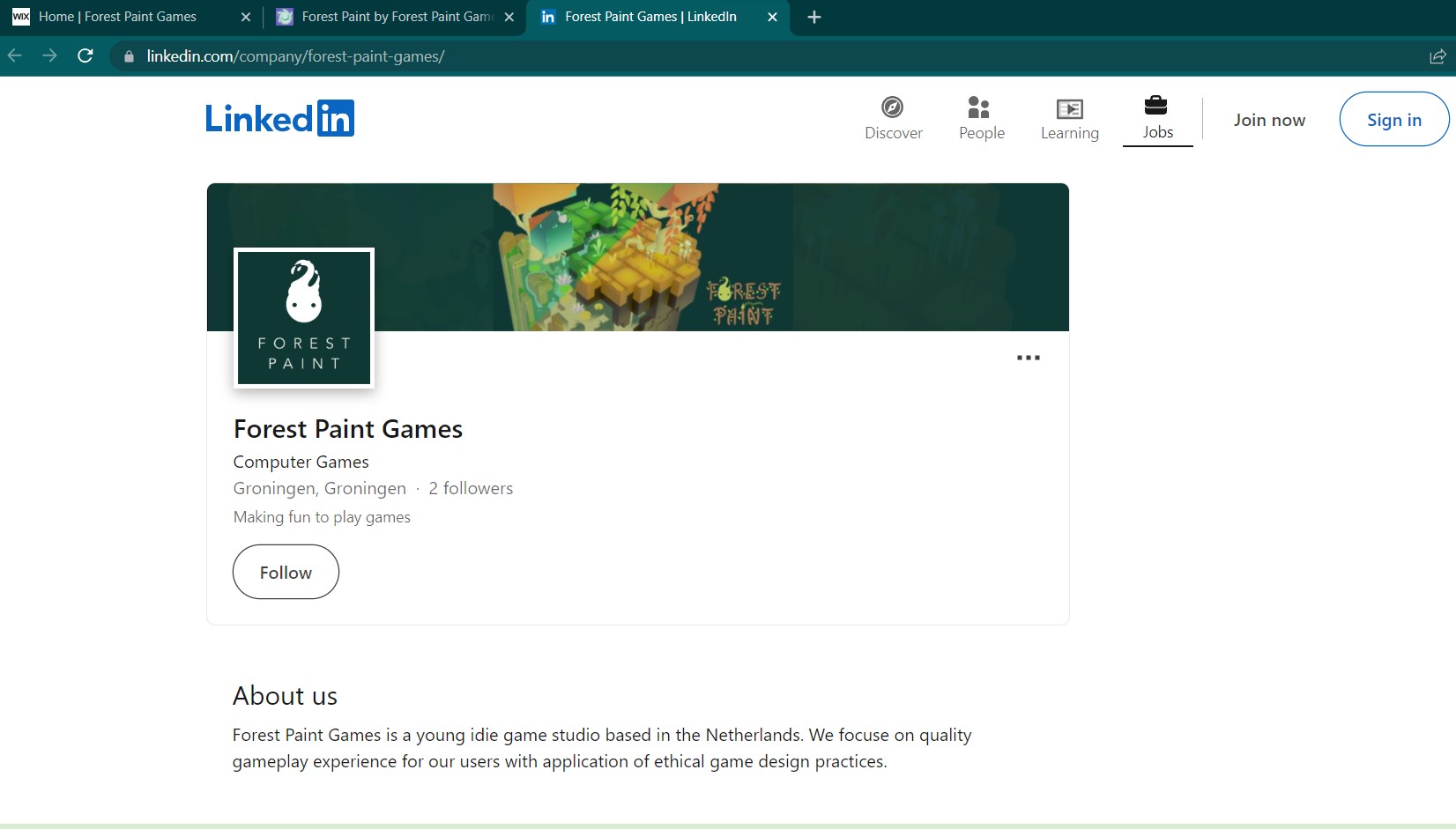1456x829 pixels.
Task: Click favicon on second browser tab
Action: click(285, 17)
